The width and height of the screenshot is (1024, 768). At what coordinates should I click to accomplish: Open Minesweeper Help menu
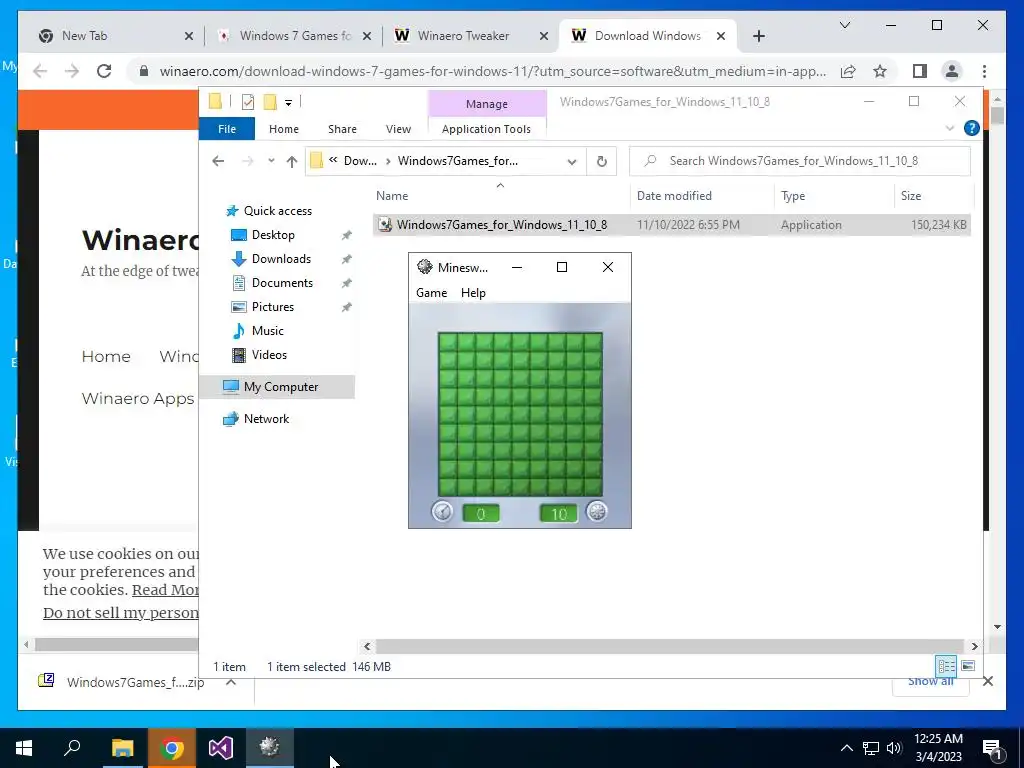473,293
